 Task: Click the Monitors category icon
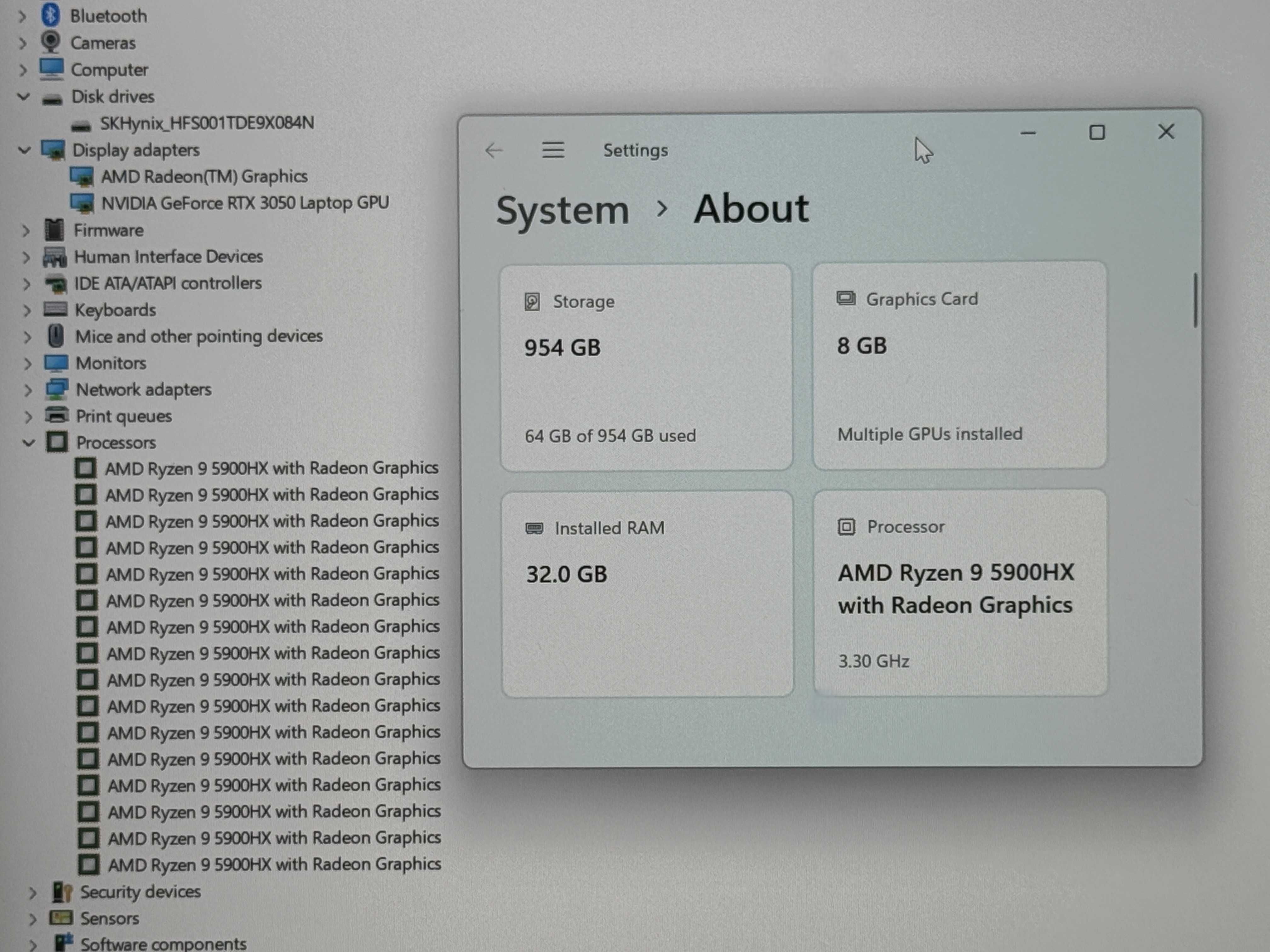point(56,363)
